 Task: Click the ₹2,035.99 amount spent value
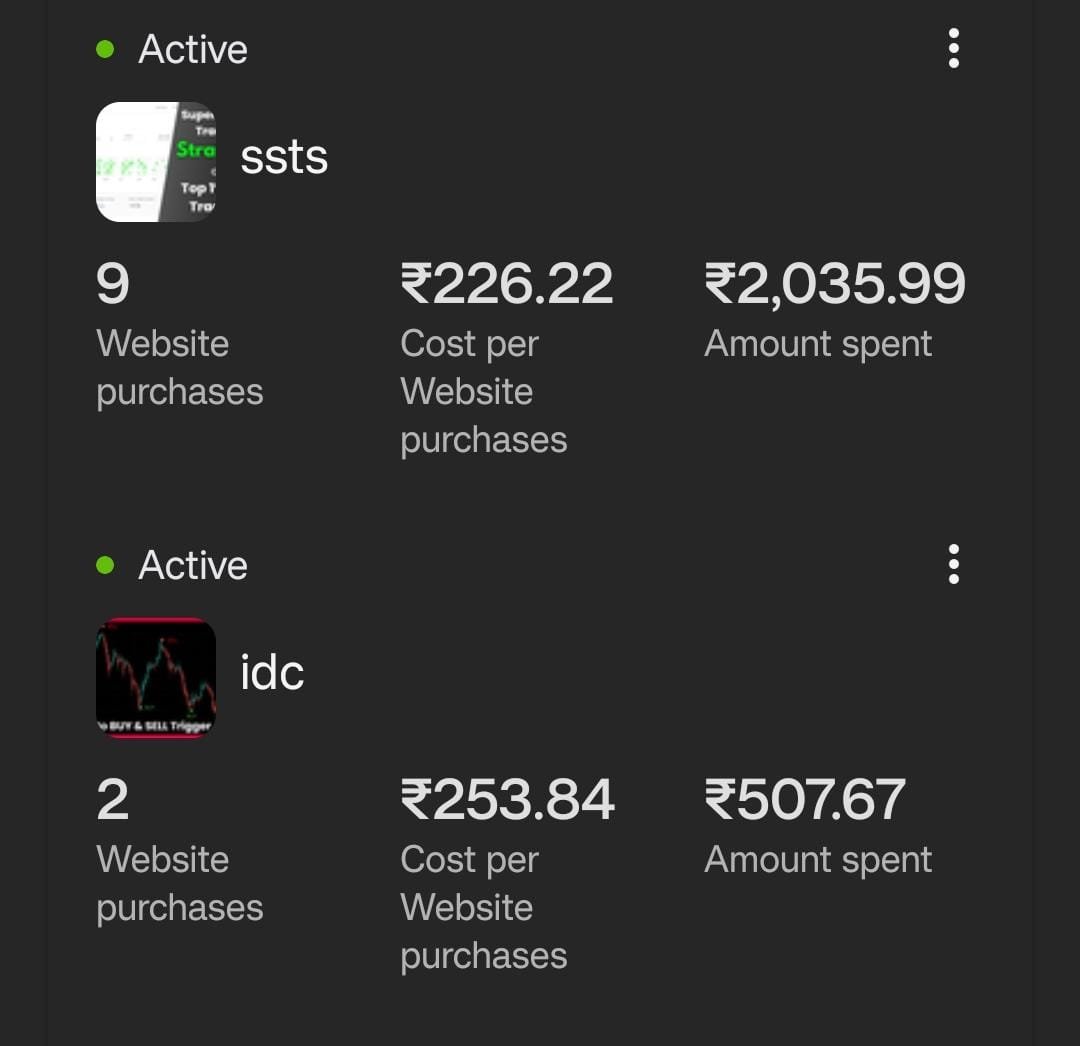click(x=835, y=284)
